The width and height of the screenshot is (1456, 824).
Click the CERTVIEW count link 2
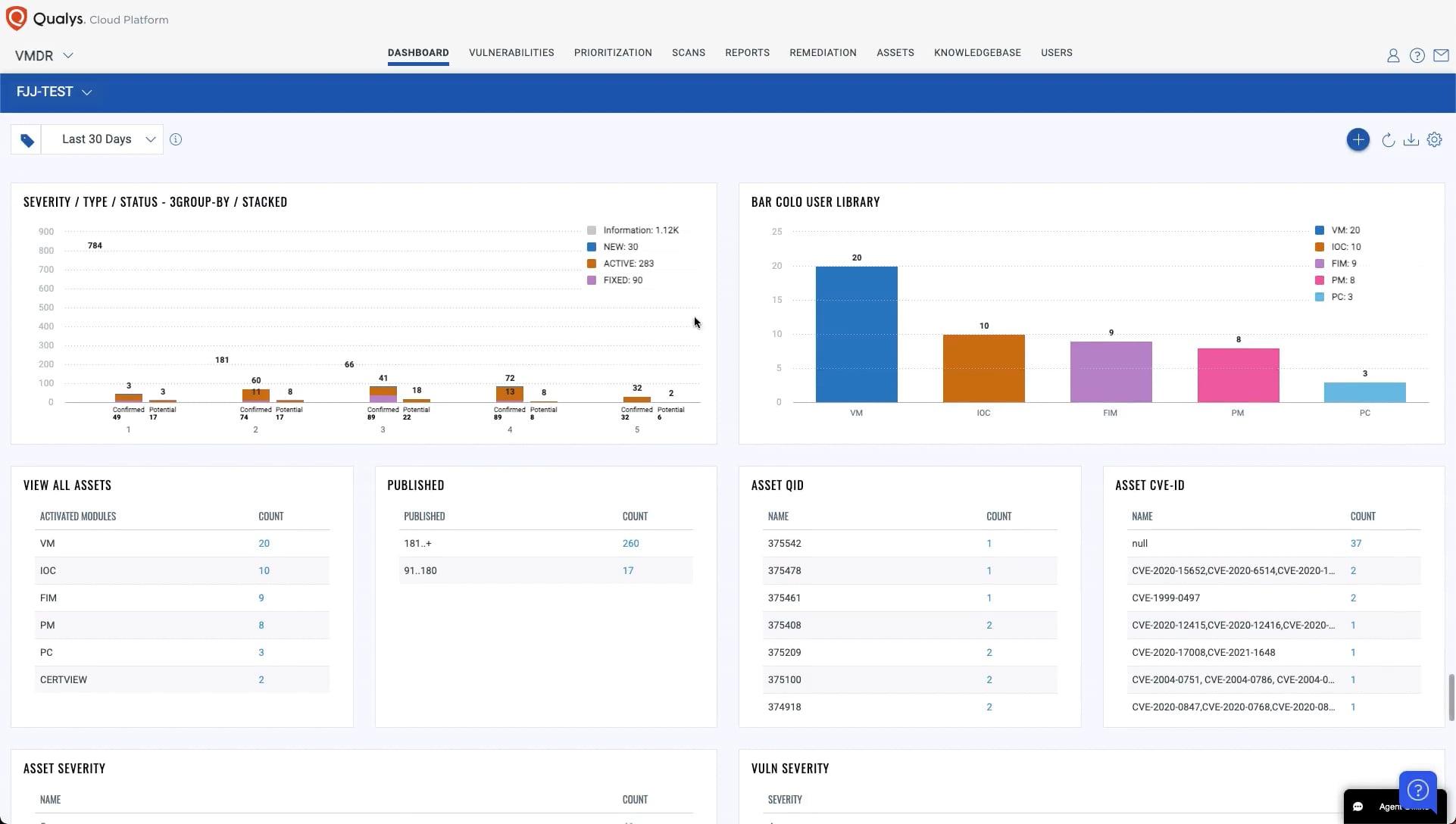point(261,680)
